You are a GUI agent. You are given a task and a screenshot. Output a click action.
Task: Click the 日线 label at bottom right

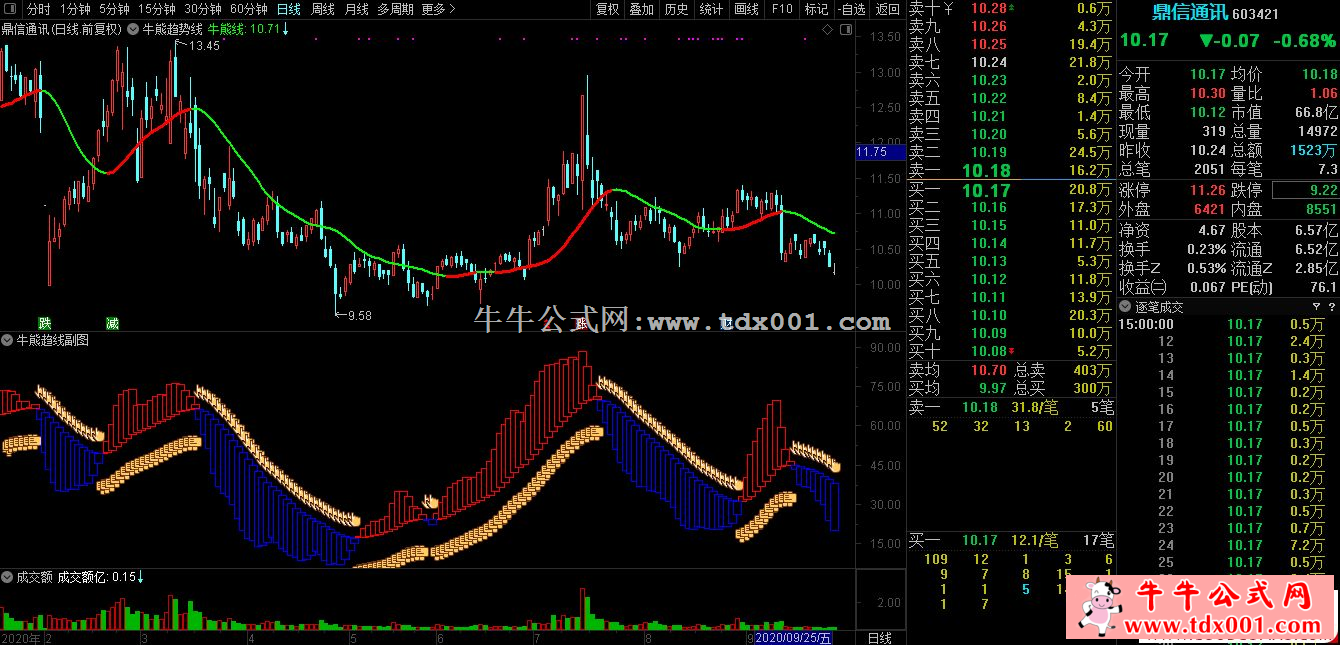point(880,637)
